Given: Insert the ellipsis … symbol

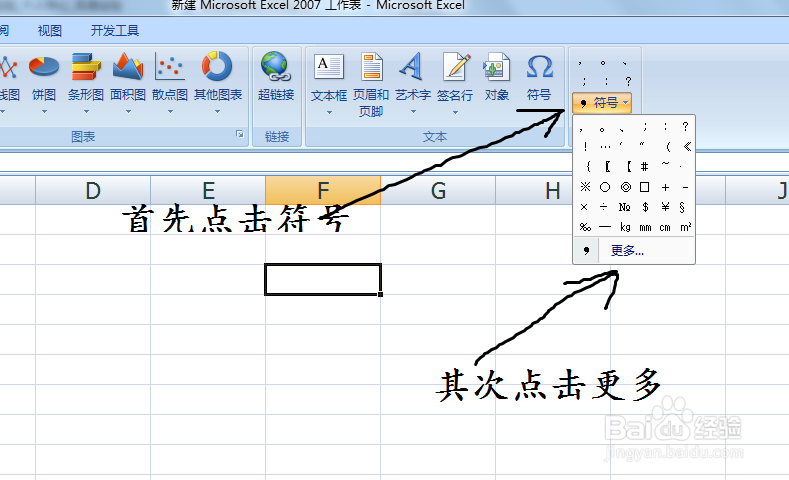Looking at the screenshot, I should tap(605, 147).
